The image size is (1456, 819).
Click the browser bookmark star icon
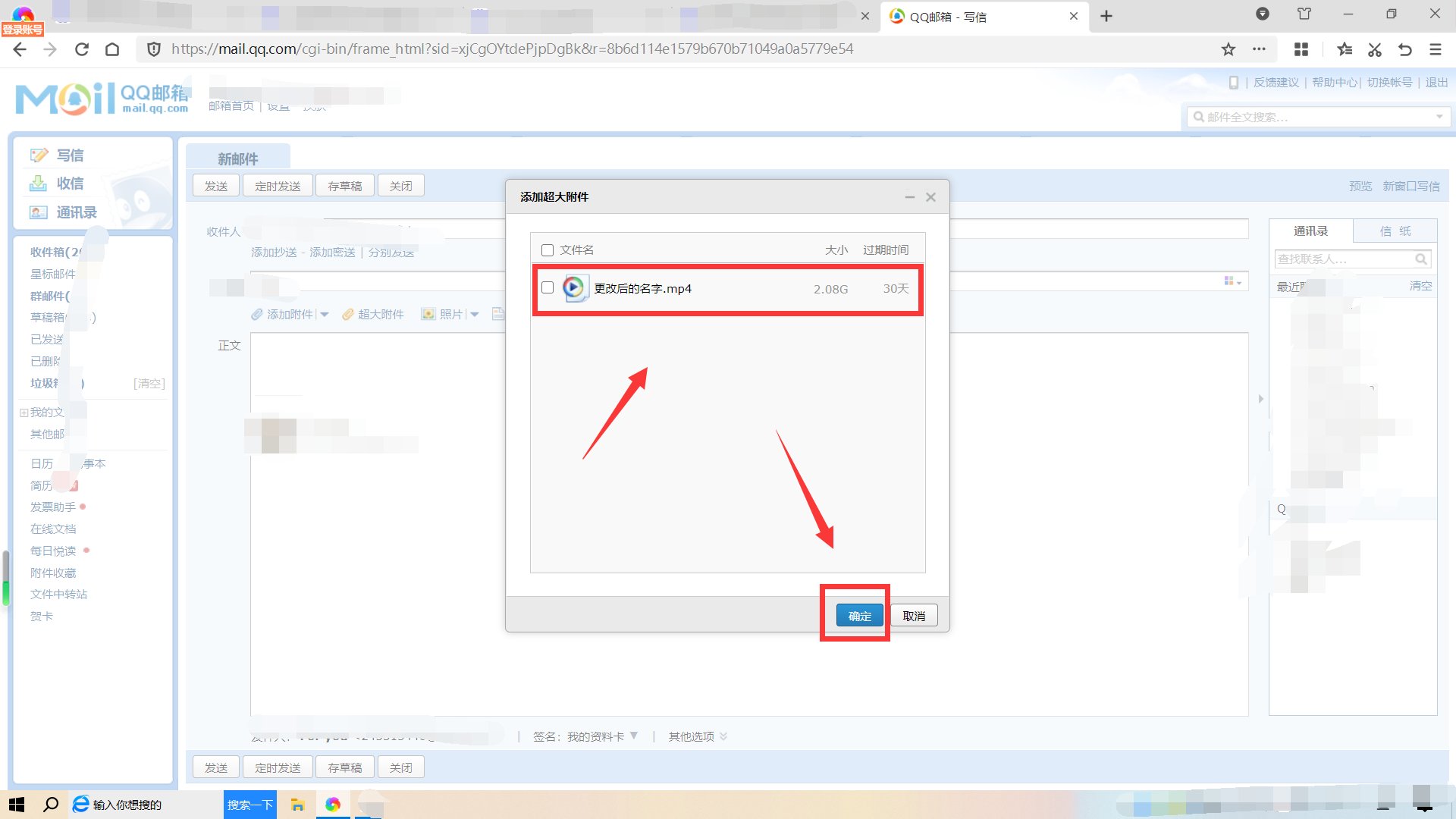point(1228,49)
